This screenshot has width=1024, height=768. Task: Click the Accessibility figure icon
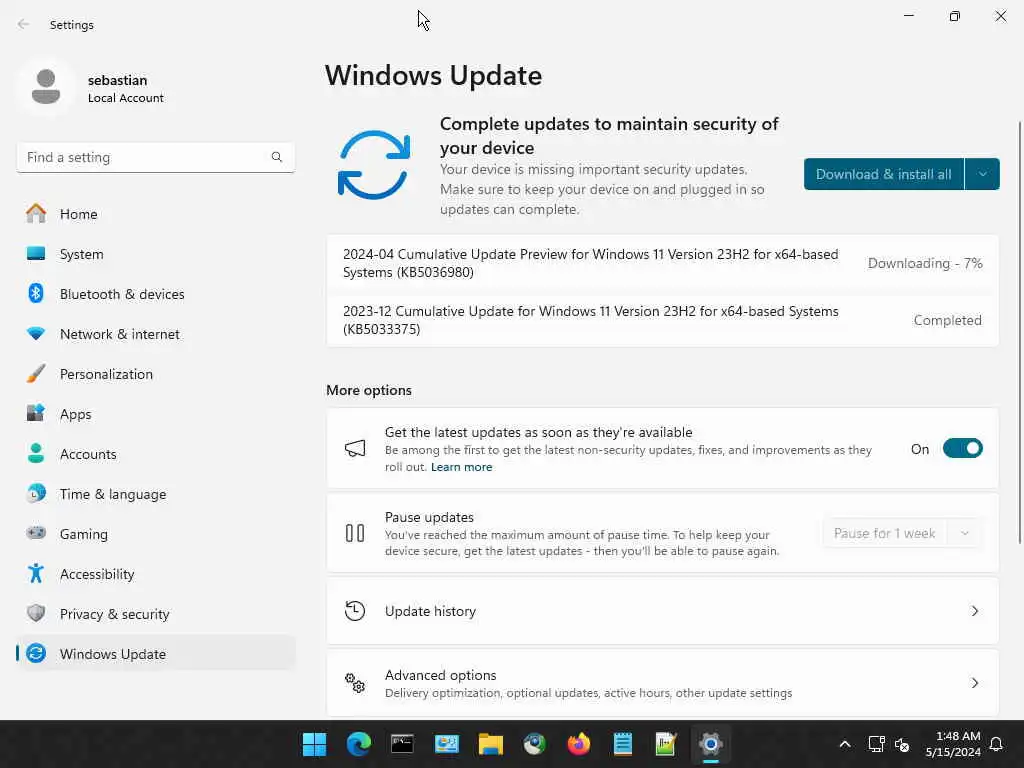click(36, 573)
